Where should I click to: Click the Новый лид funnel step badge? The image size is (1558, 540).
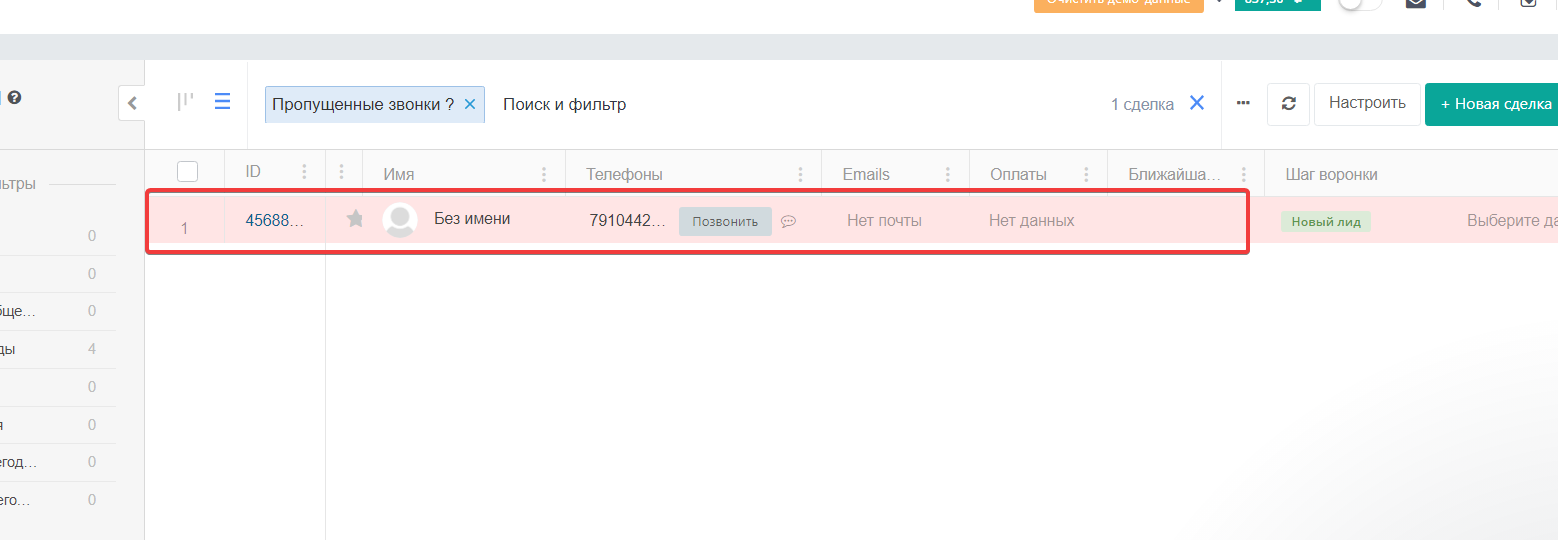point(1325,222)
